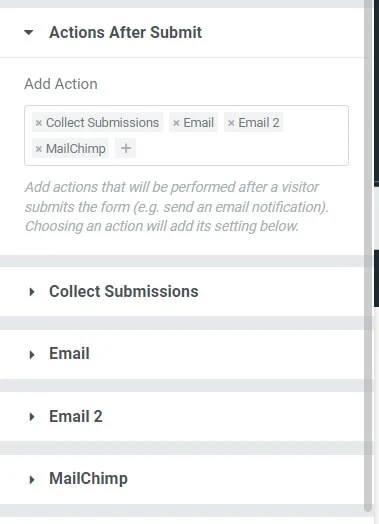Select the MailChimp tag label
379x524 pixels.
tap(76, 149)
